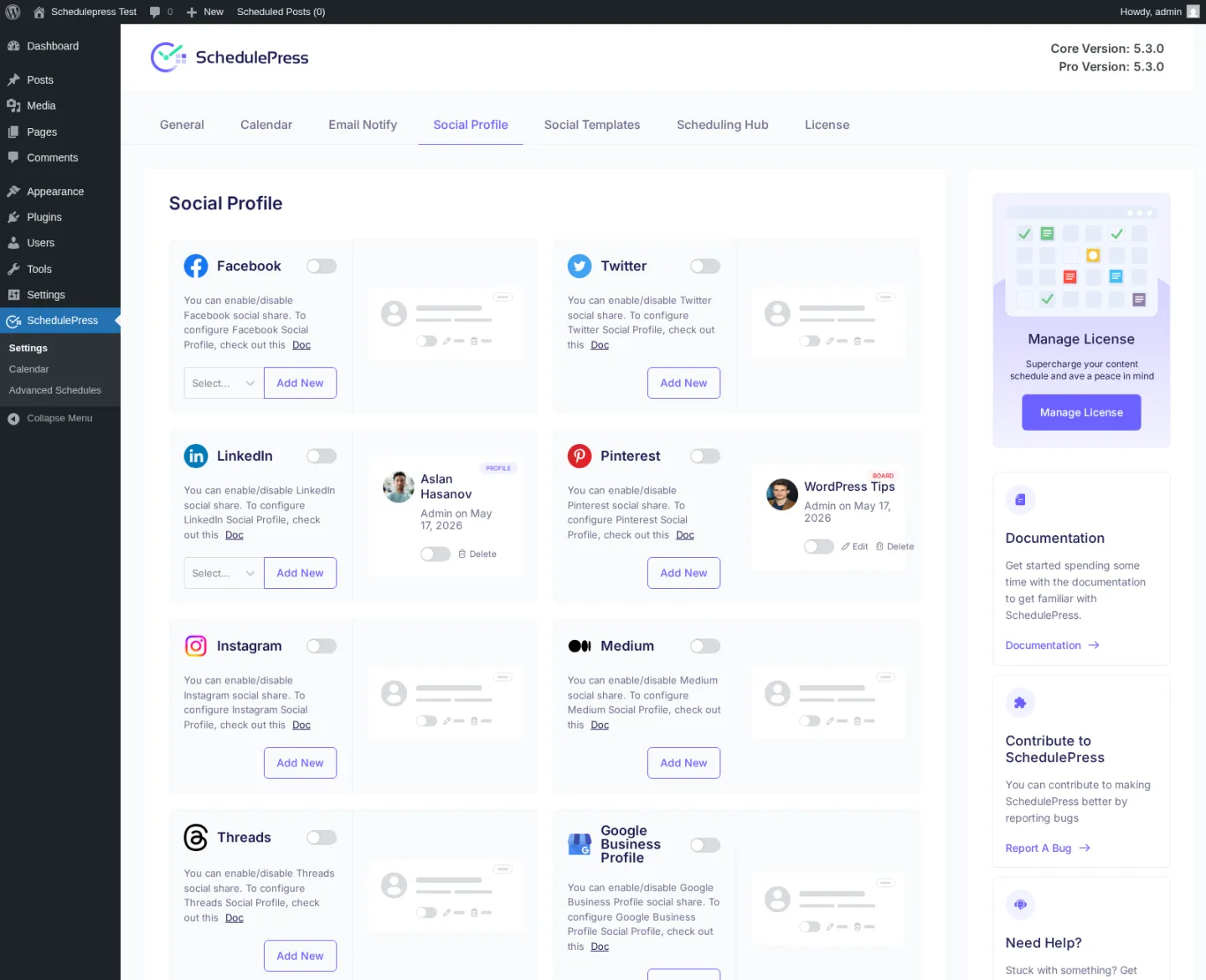Screen dimensions: 1206x980
Task: Click the WordPress logo in admin bar
Action: click(x=13, y=12)
